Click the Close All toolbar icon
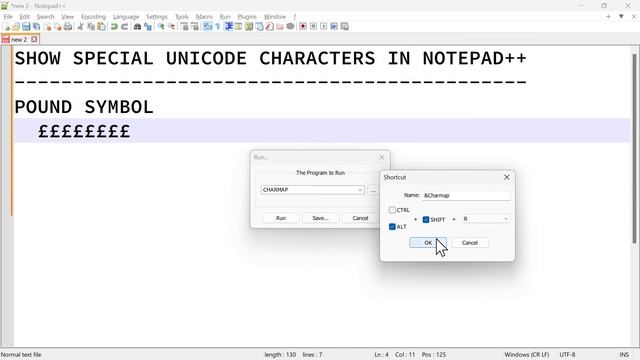Viewport: 640px width, 360px height. coord(58,27)
